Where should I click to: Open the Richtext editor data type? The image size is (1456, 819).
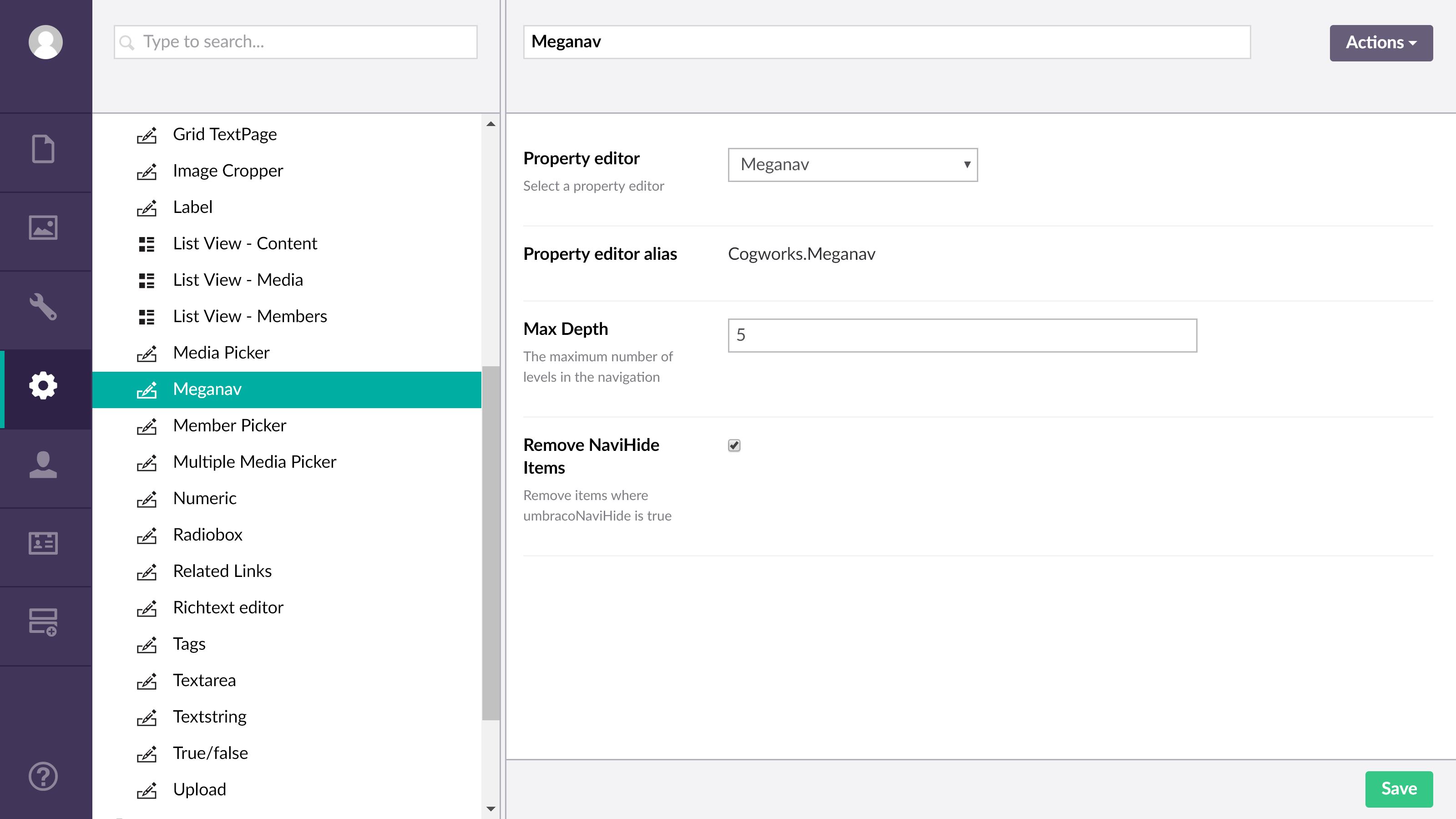[228, 607]
